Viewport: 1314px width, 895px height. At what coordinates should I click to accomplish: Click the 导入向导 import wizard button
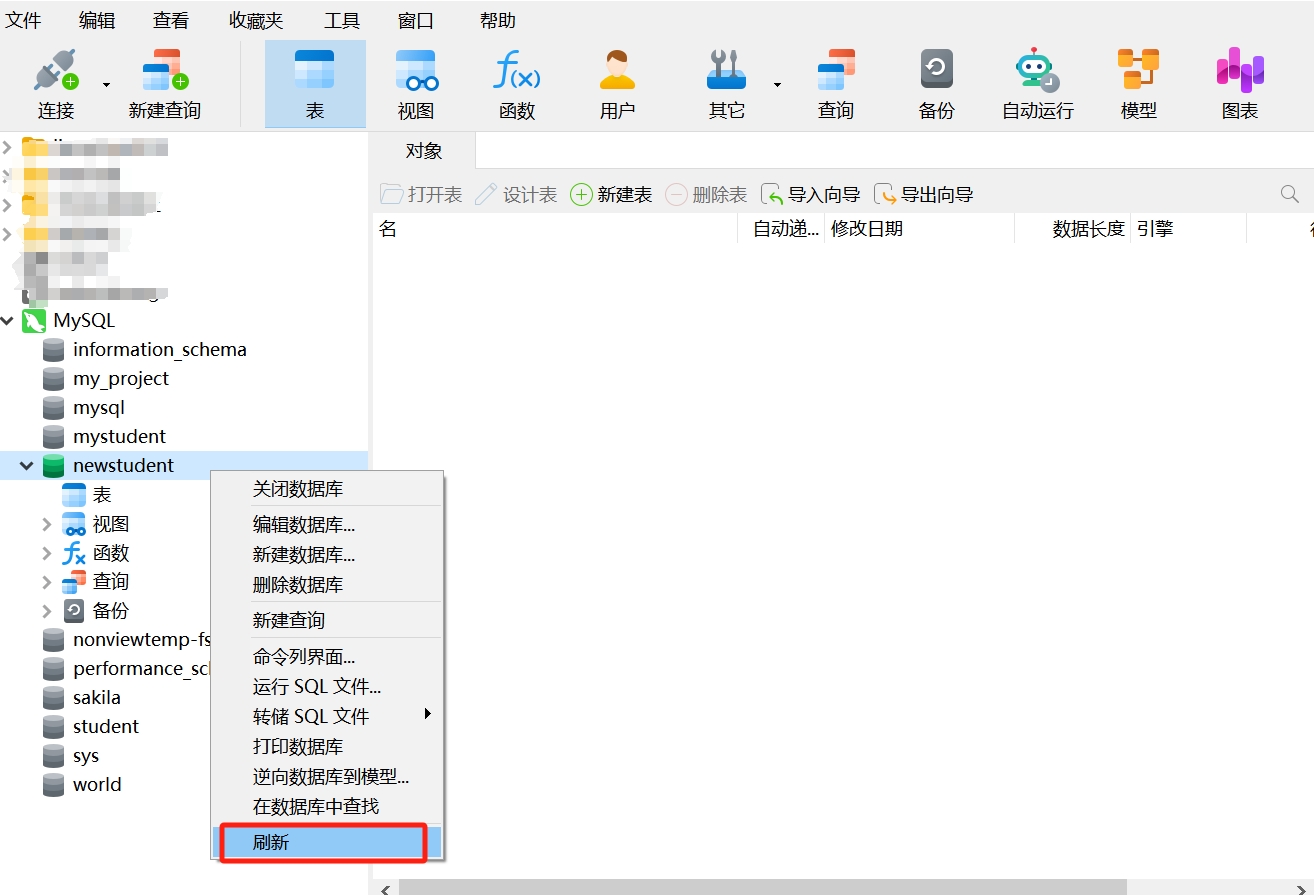tap(811, 194)
